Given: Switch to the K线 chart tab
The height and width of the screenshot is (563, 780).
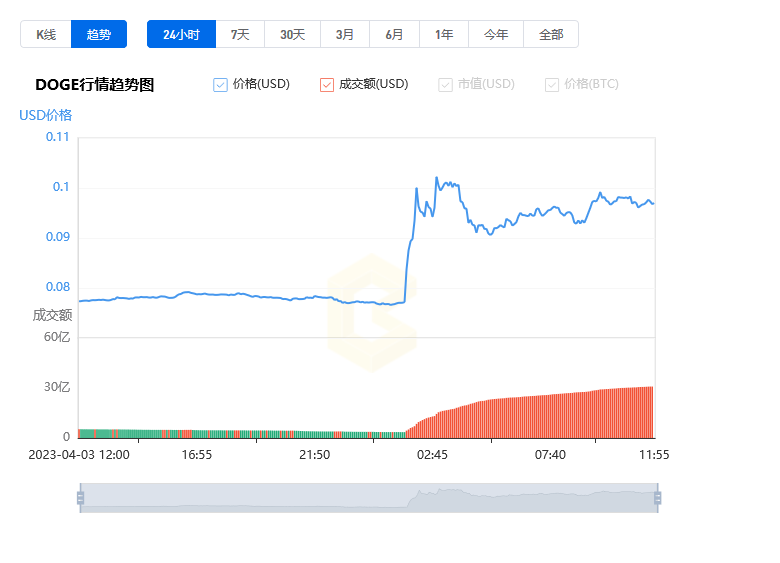Looking at the screenshot, I should [x=46, y=34].
